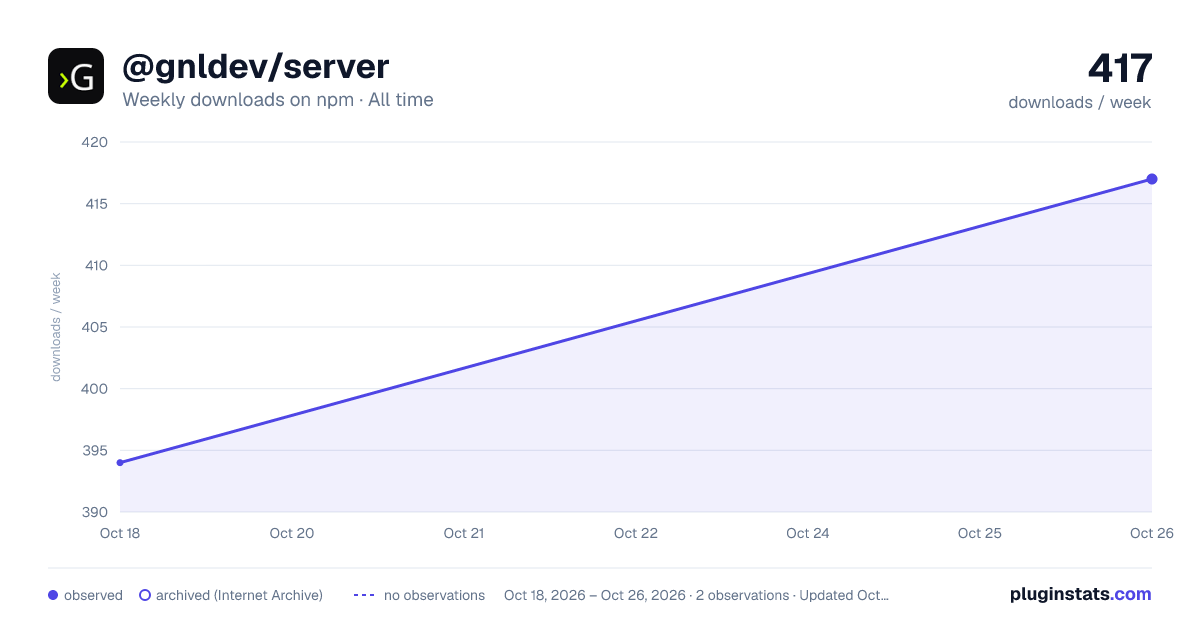Click the 410 y-axis label
The image size is (1200, 630).
pyautogui.click(x=94, y=266)
